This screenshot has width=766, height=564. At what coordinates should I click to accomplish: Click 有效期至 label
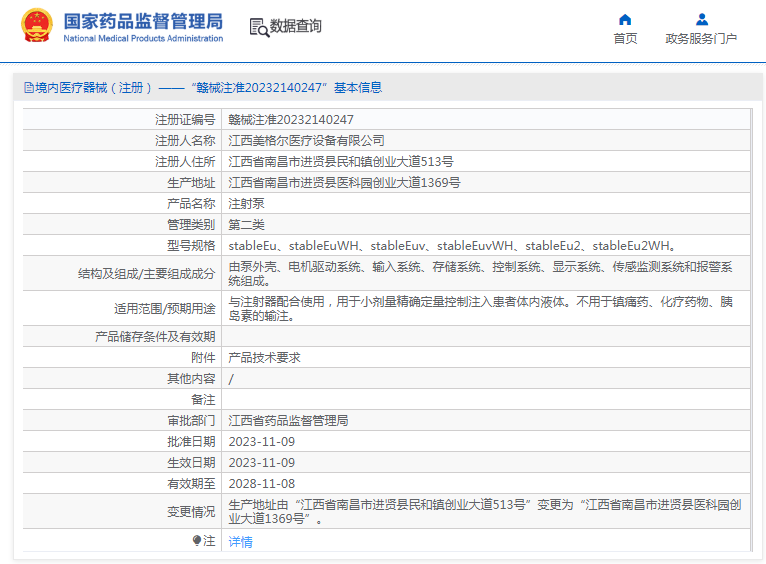tap(191, 483)
